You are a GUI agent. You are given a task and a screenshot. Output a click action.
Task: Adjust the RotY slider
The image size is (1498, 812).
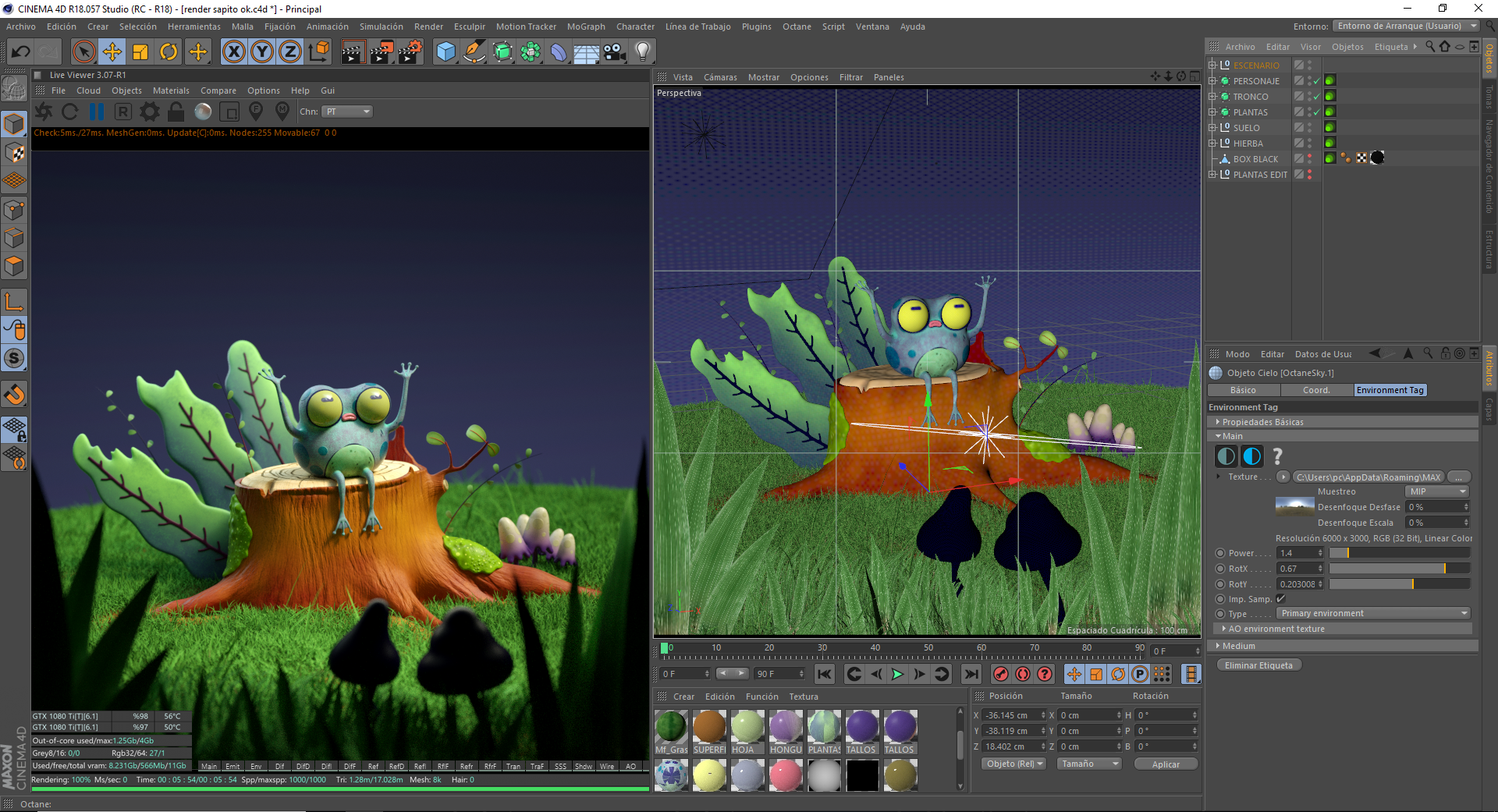coord(1400,584)
